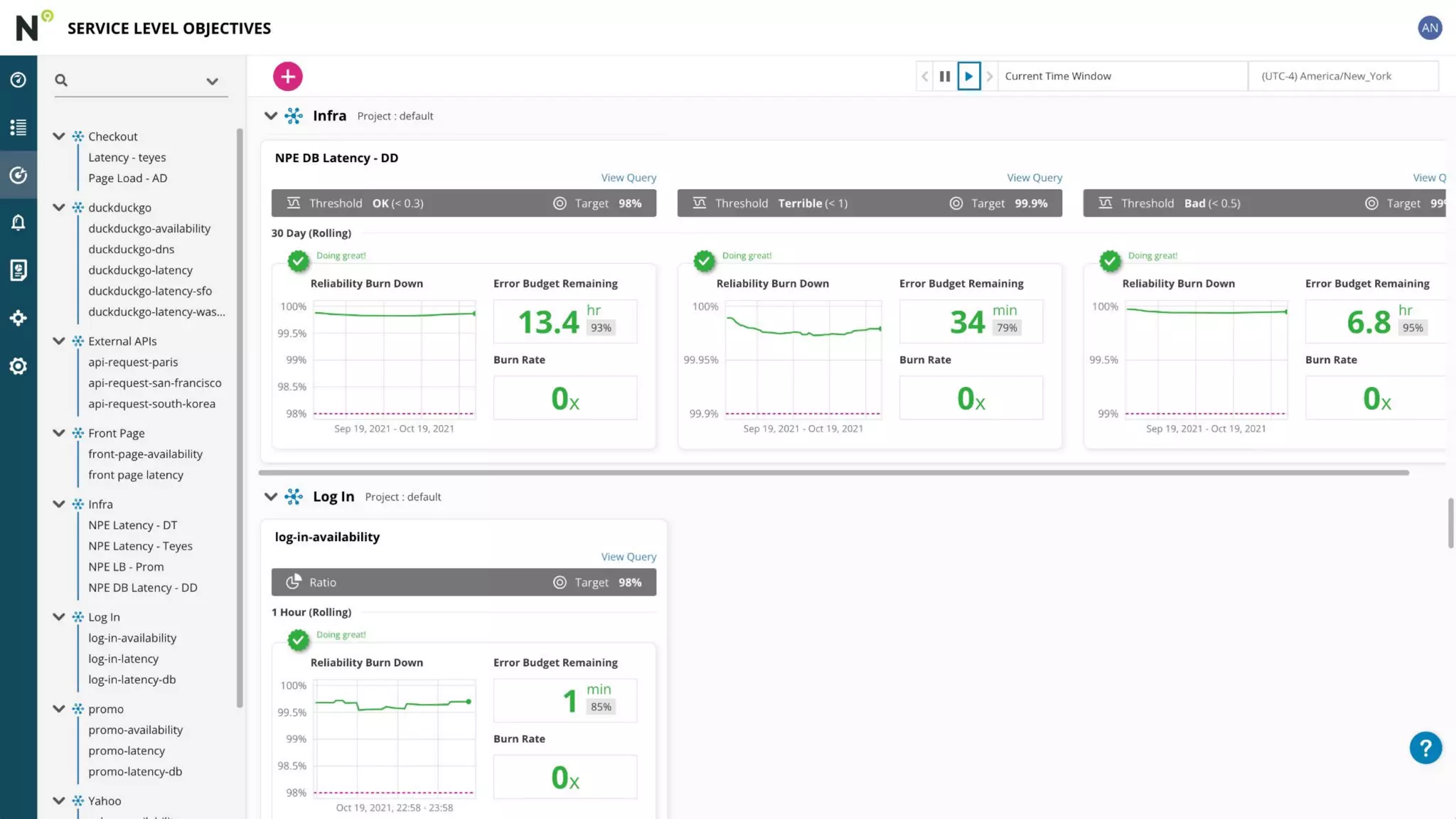The image size is (1456, 819).
Task: Open the integrations cog sidebar icon
Action: point(18,318)
